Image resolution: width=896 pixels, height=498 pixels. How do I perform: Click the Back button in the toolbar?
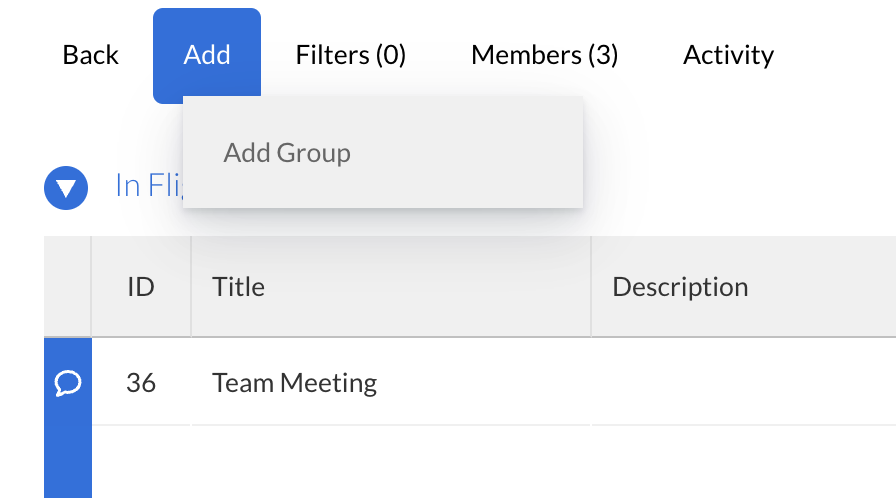pos(90,55)
